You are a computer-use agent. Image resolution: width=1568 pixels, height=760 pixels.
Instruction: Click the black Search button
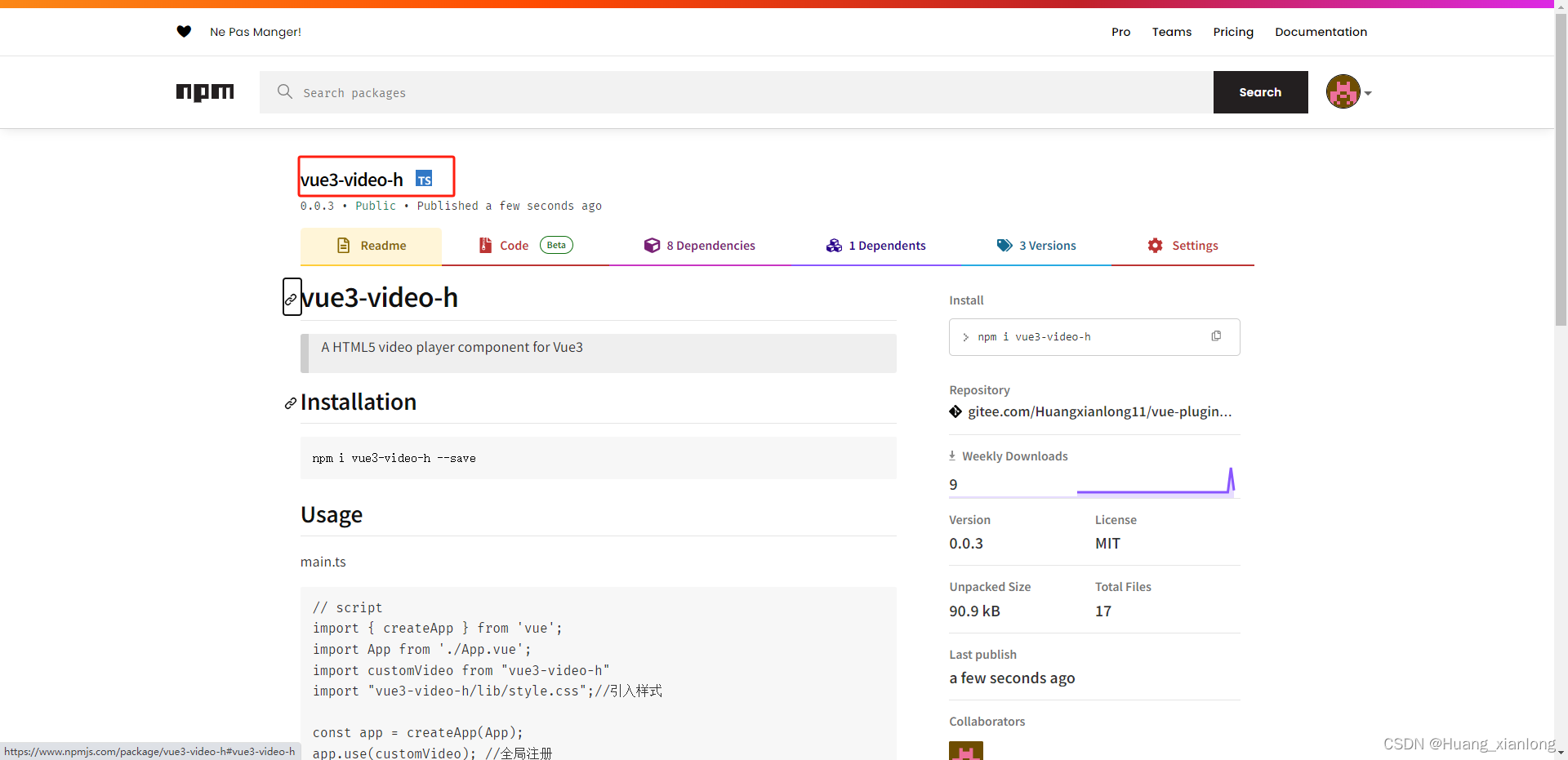click(1260, 92)
